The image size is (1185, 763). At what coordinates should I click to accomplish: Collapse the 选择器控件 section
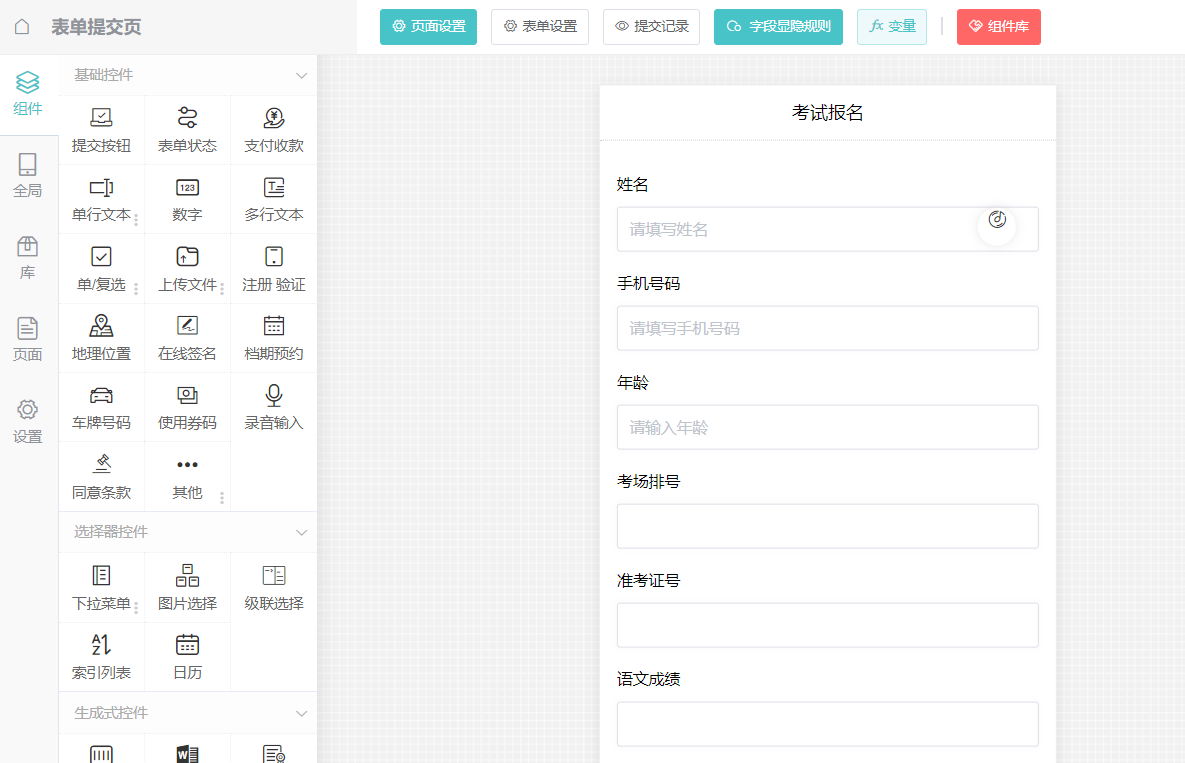[x=301, y=532]
